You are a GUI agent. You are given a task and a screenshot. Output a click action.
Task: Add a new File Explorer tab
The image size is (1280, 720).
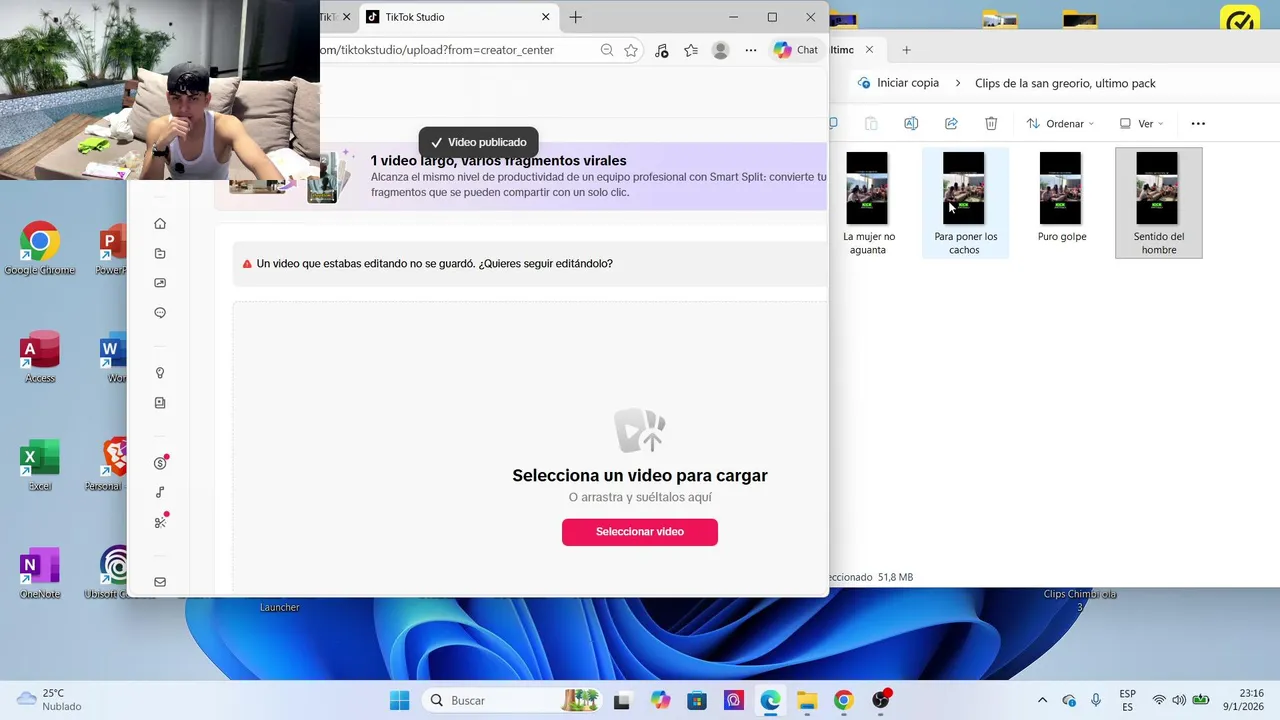tap(906, 50)
